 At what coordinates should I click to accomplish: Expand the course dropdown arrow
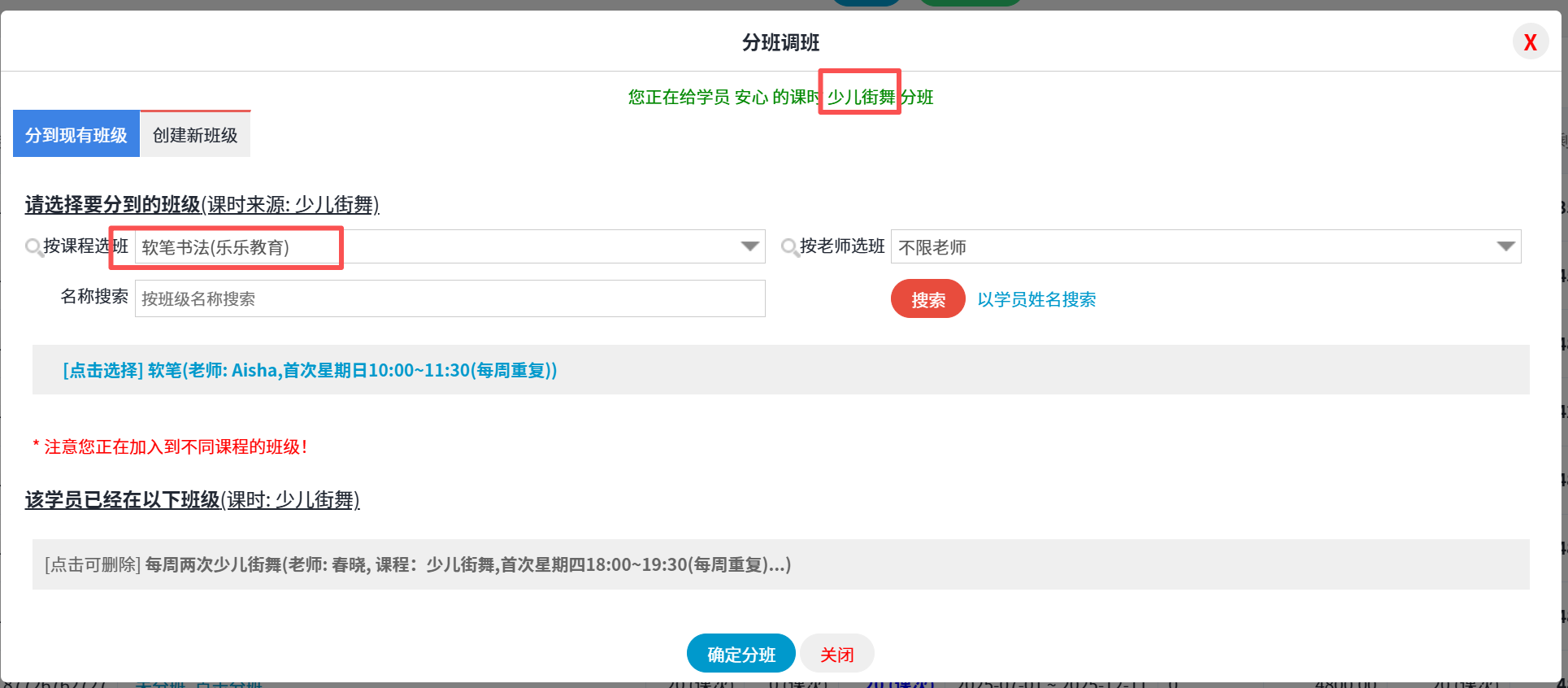[x=749, y=246]
